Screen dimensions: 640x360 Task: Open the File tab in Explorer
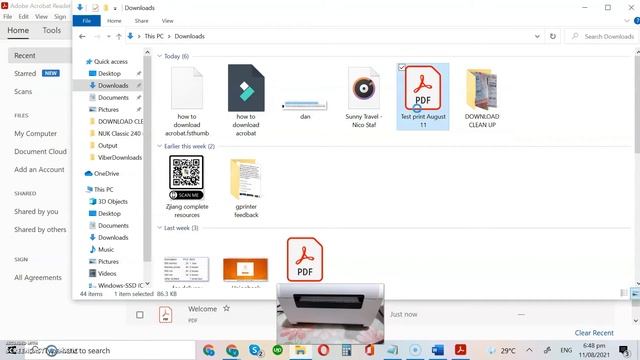coord(87,21)
